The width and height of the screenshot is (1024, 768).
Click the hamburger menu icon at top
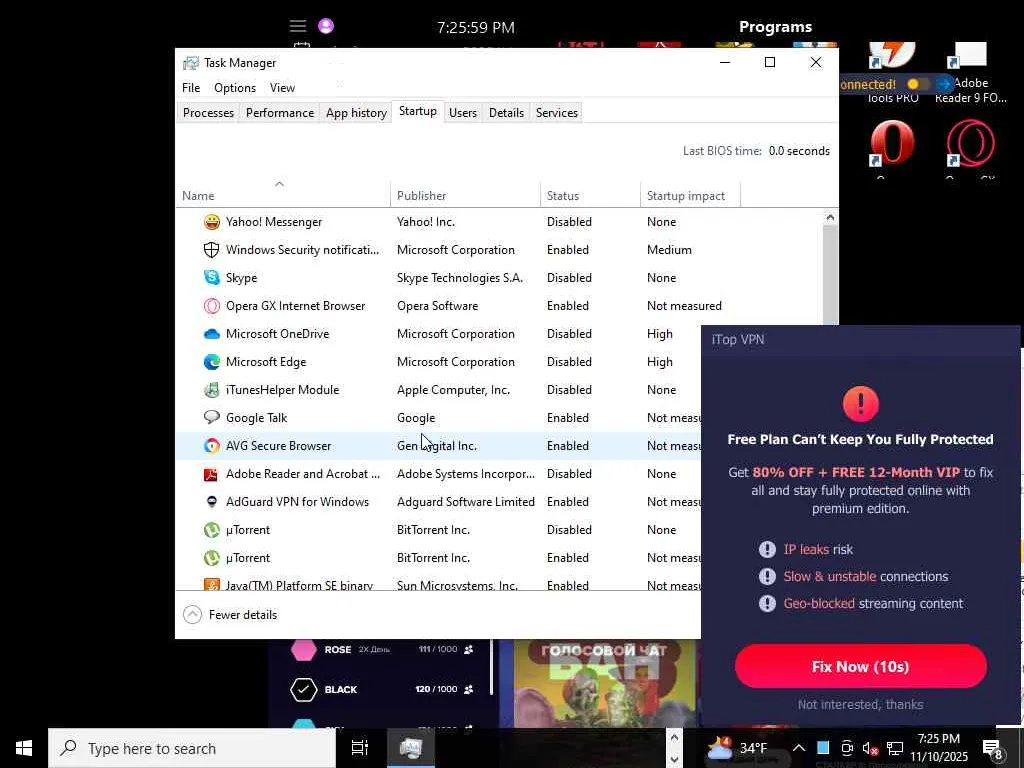pos(298,26)
